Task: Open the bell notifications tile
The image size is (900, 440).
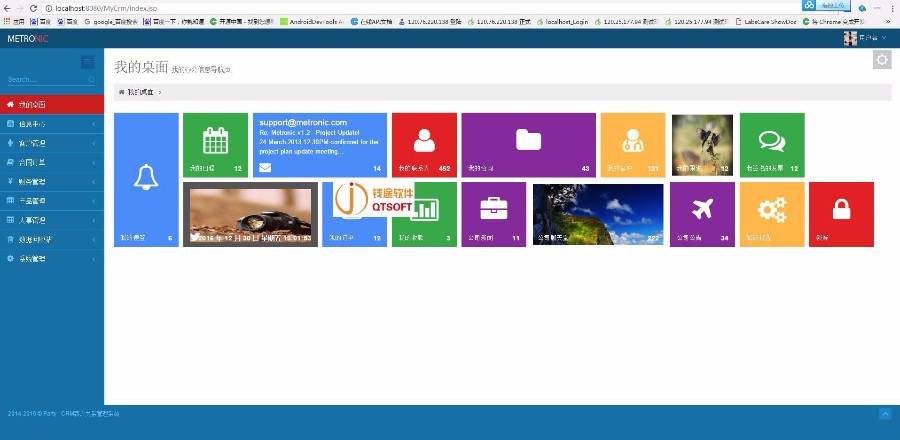Action: (x=146, y=180)
